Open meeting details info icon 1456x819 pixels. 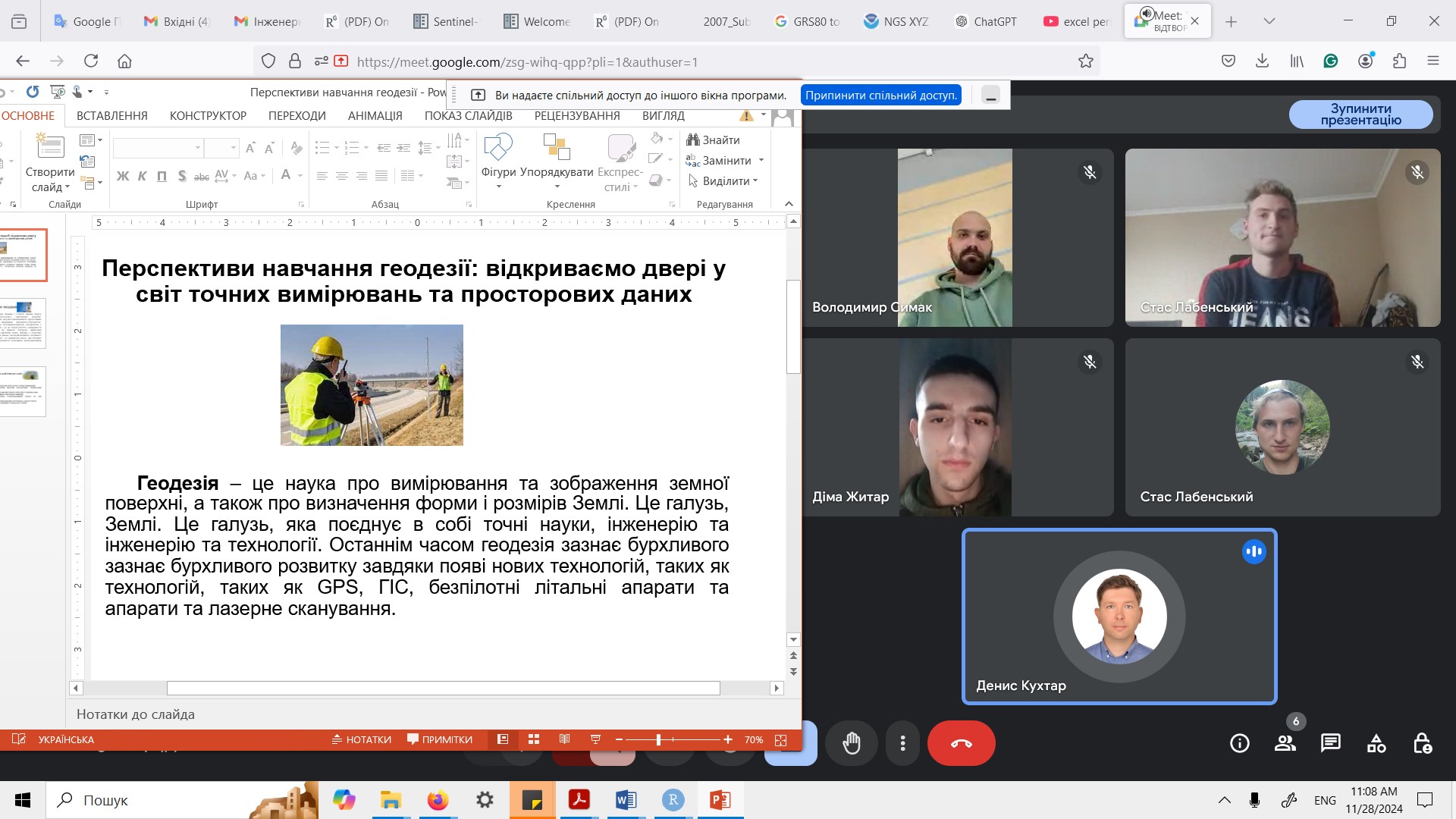1240,743
